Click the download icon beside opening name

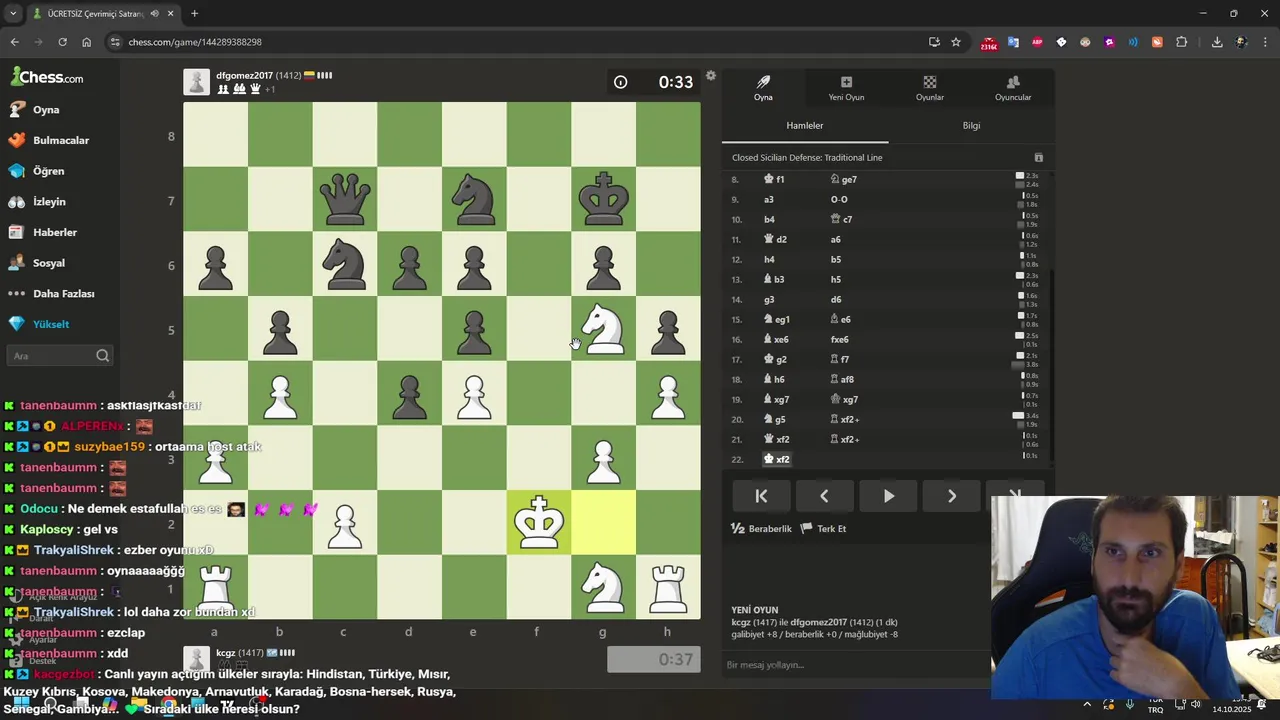click(x=1038, y=158)
